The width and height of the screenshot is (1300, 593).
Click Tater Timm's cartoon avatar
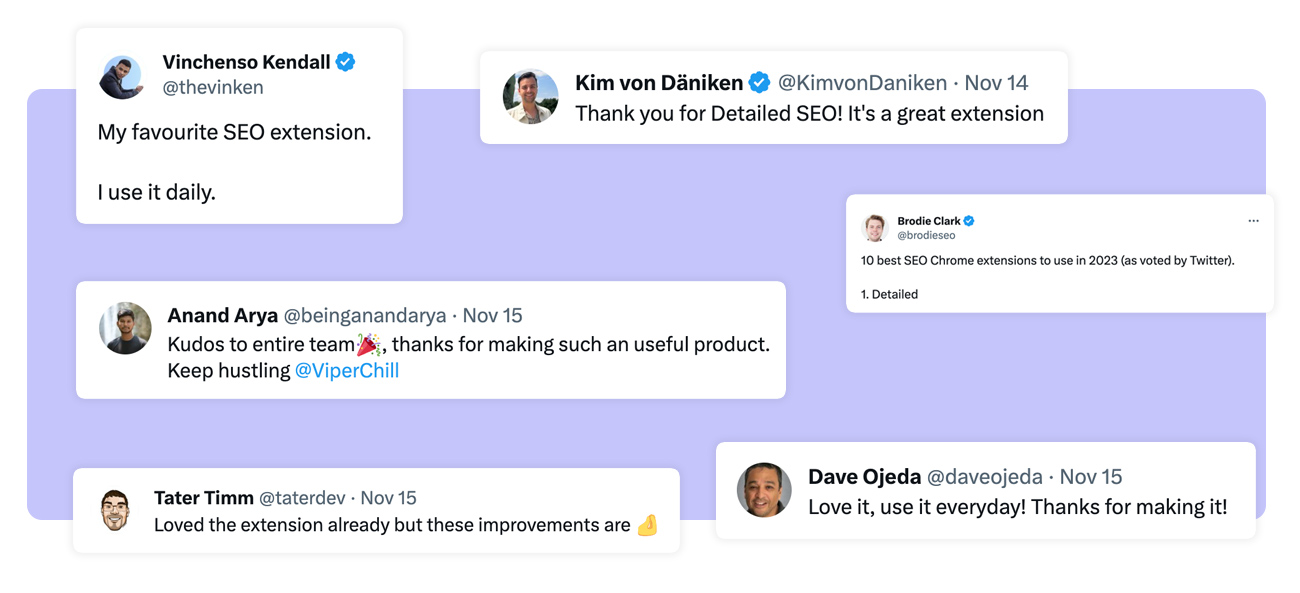(x=116, y=510)
